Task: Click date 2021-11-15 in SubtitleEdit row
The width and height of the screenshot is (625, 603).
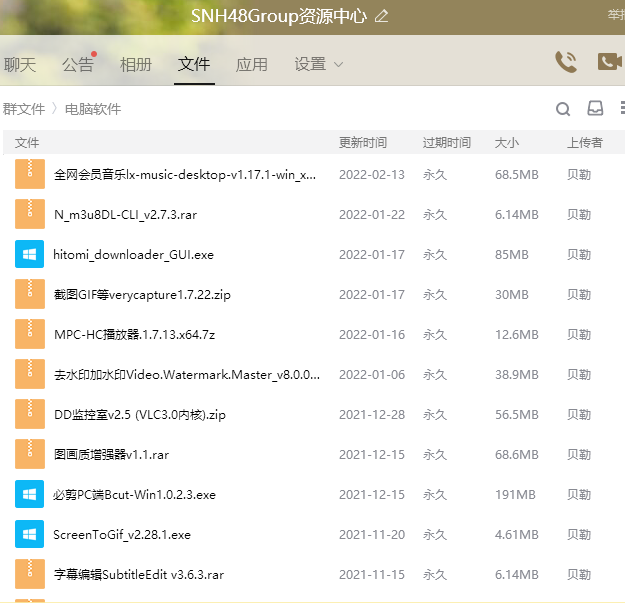Action: click(372, 574)
